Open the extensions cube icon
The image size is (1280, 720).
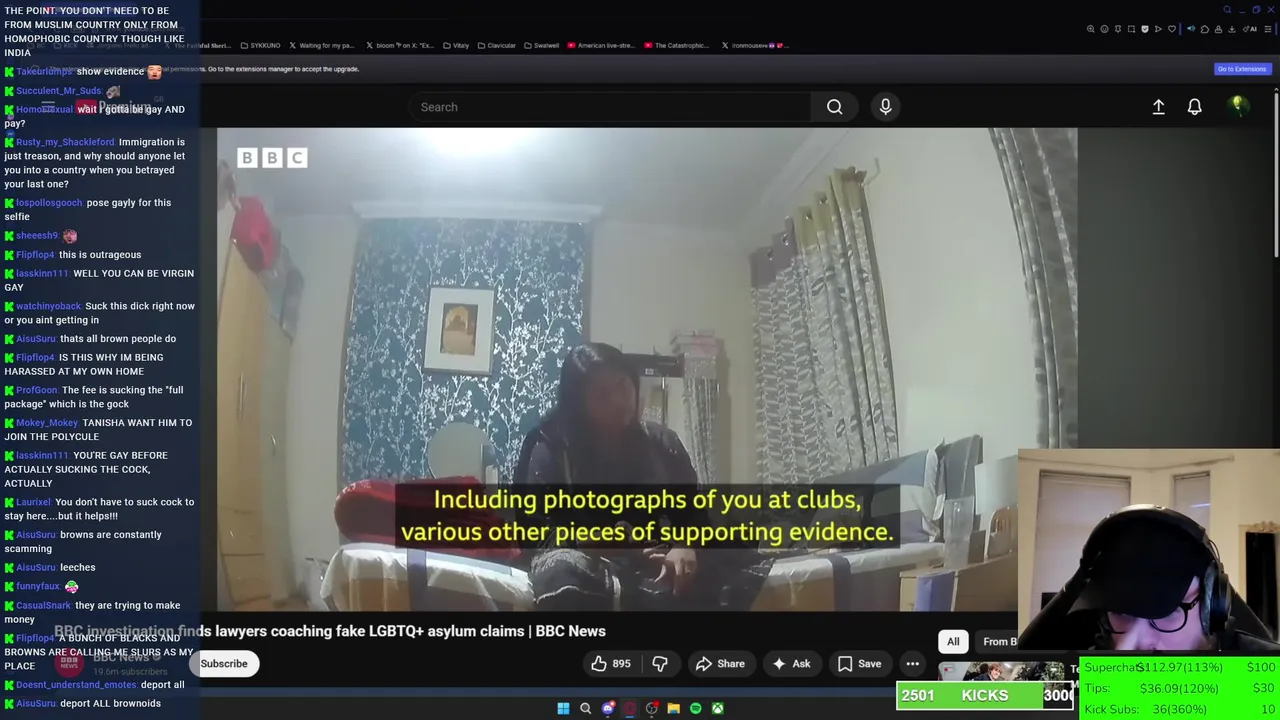pos(1205,29)
